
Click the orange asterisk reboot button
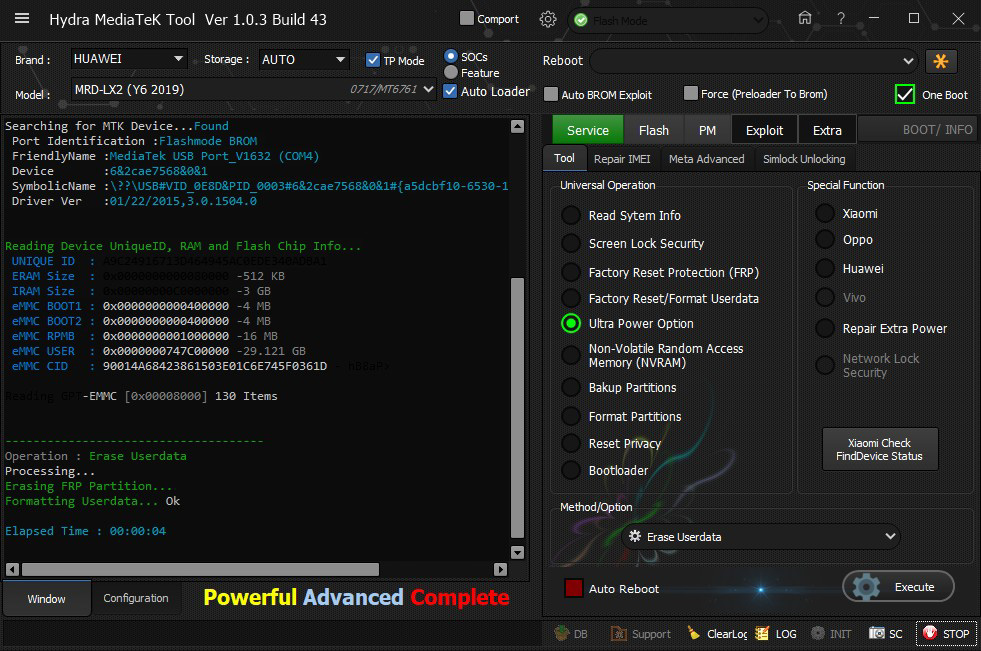941,61
